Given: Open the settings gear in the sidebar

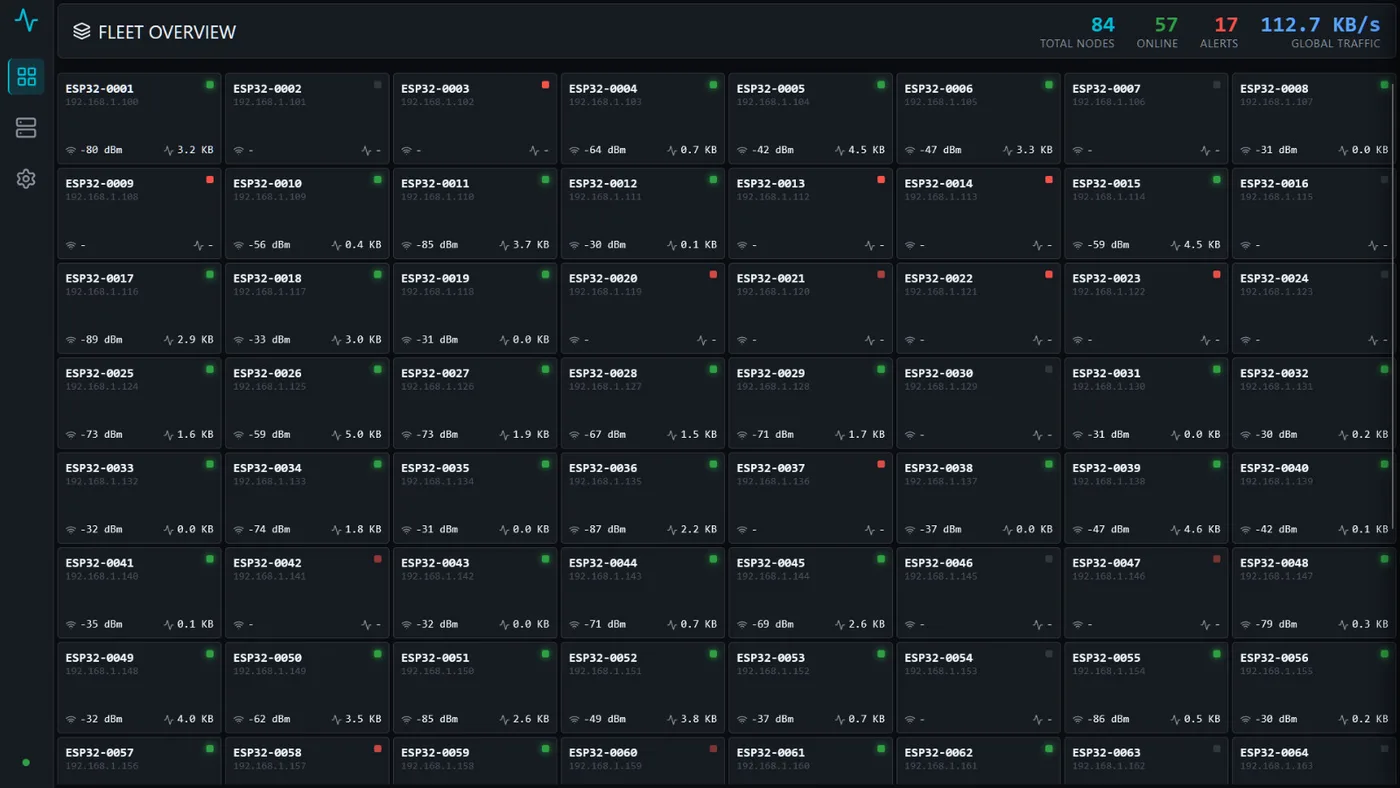Looking at the screenshot, I should (26, 179).
